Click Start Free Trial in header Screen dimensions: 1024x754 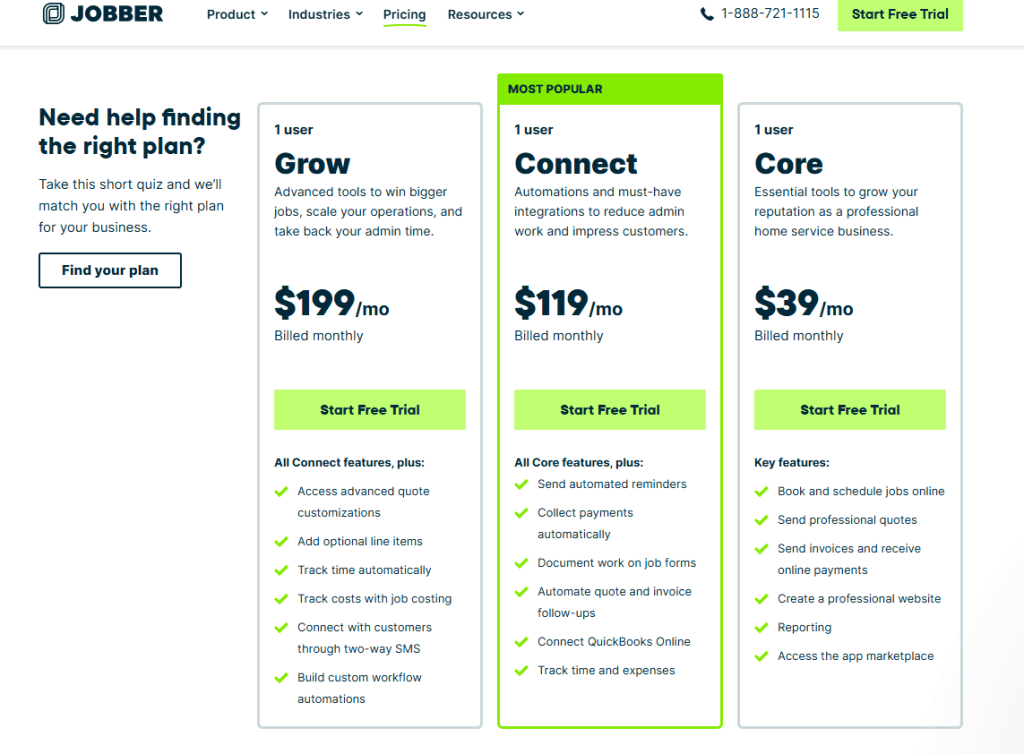pyautogui.click(x=900, y=14)
